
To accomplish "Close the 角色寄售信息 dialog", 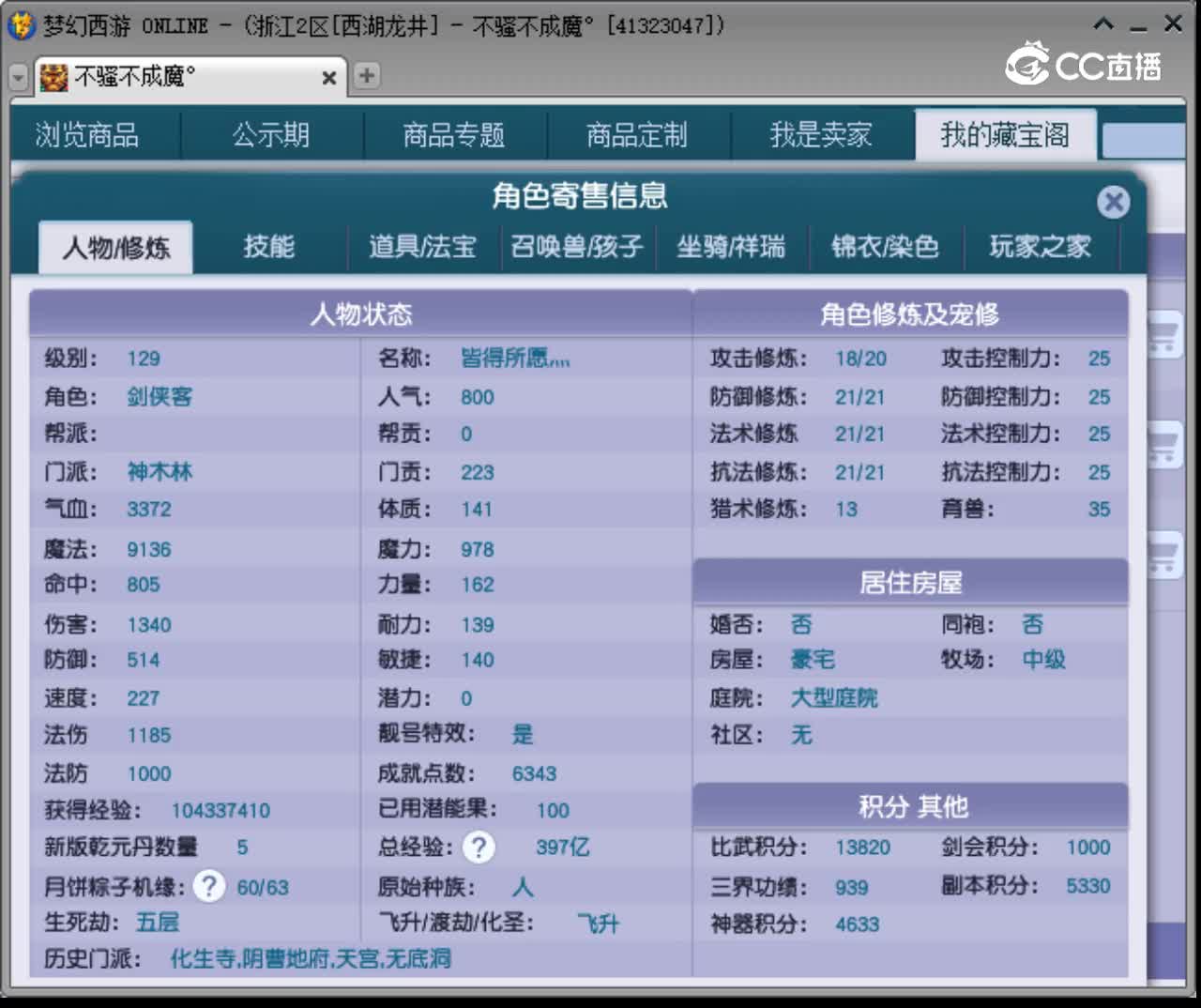I will tap(1113, 202).
